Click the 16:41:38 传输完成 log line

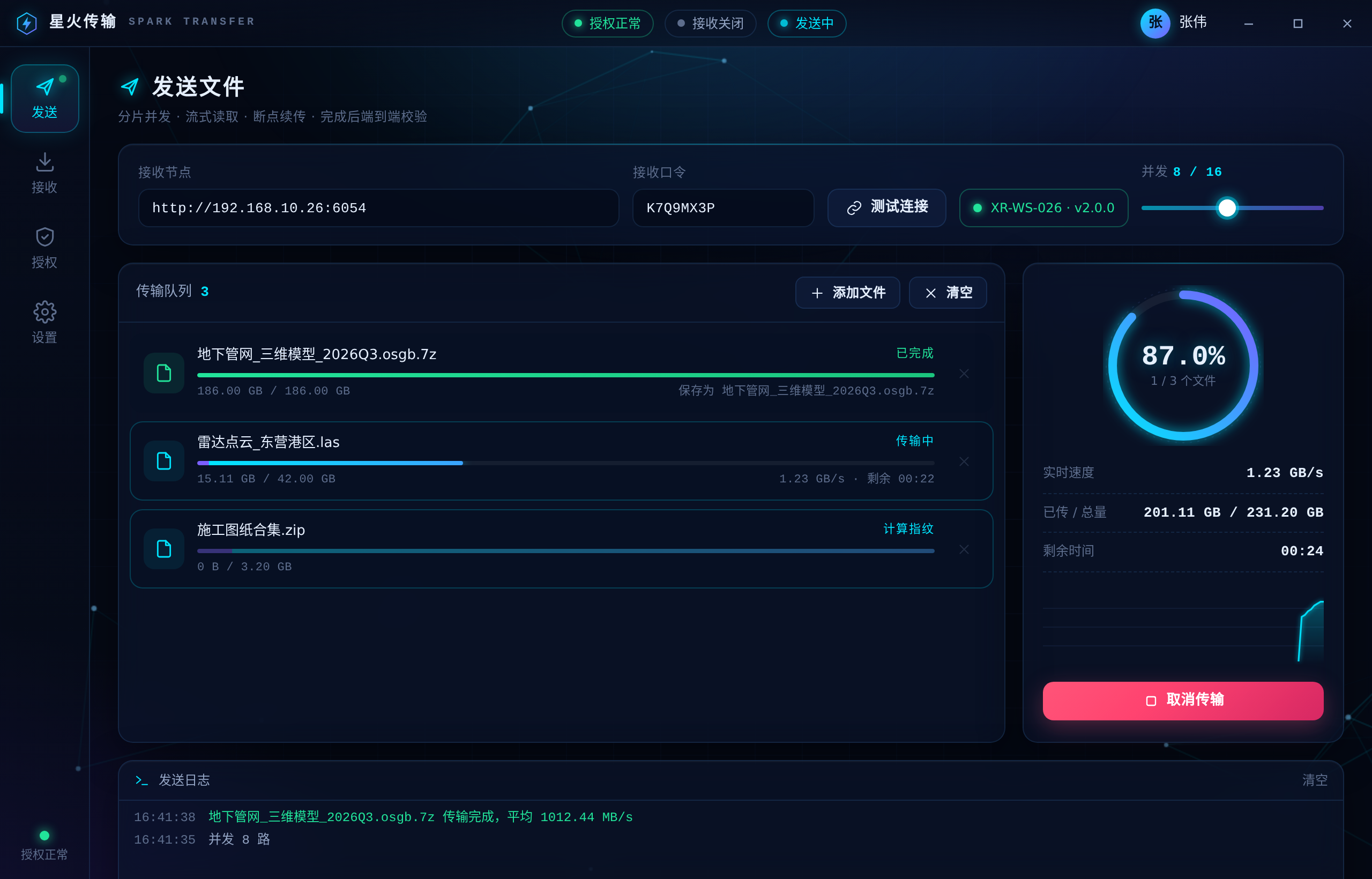[383, 817]
